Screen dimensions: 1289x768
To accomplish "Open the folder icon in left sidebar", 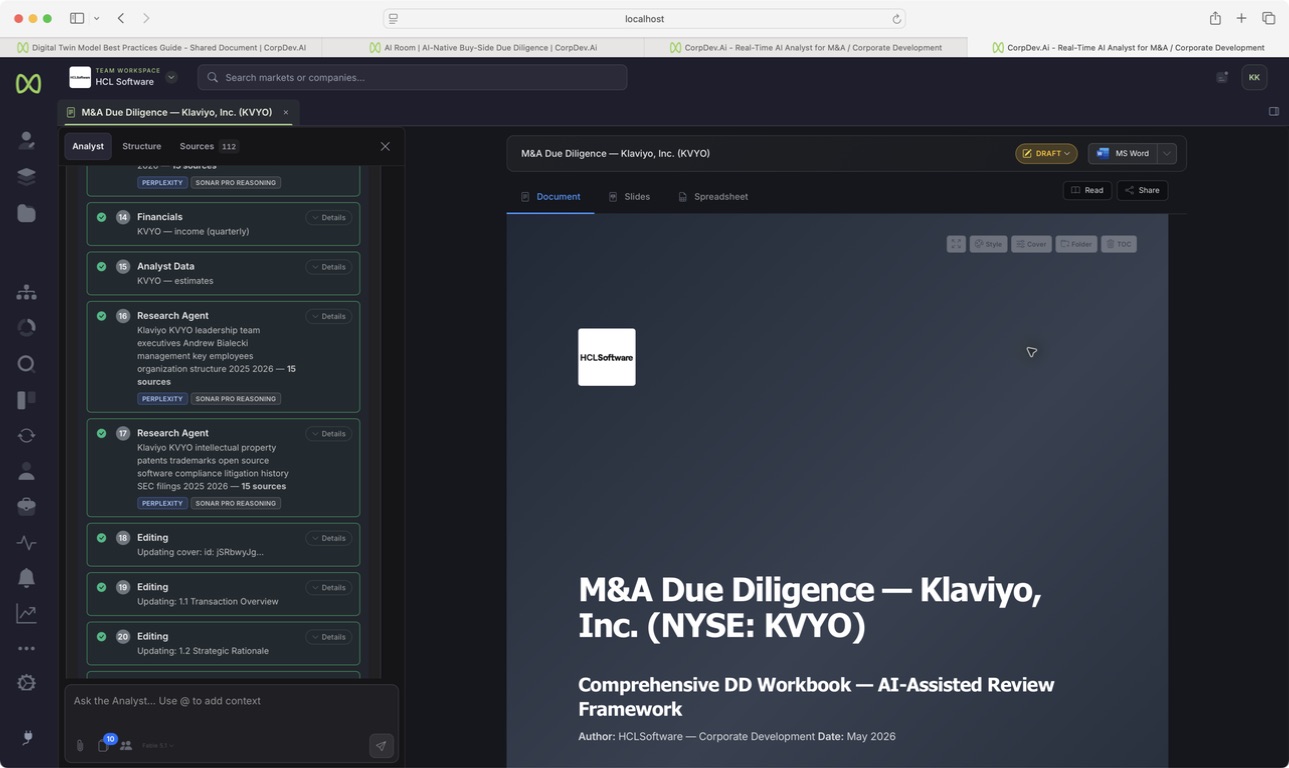I will point(27,213).
